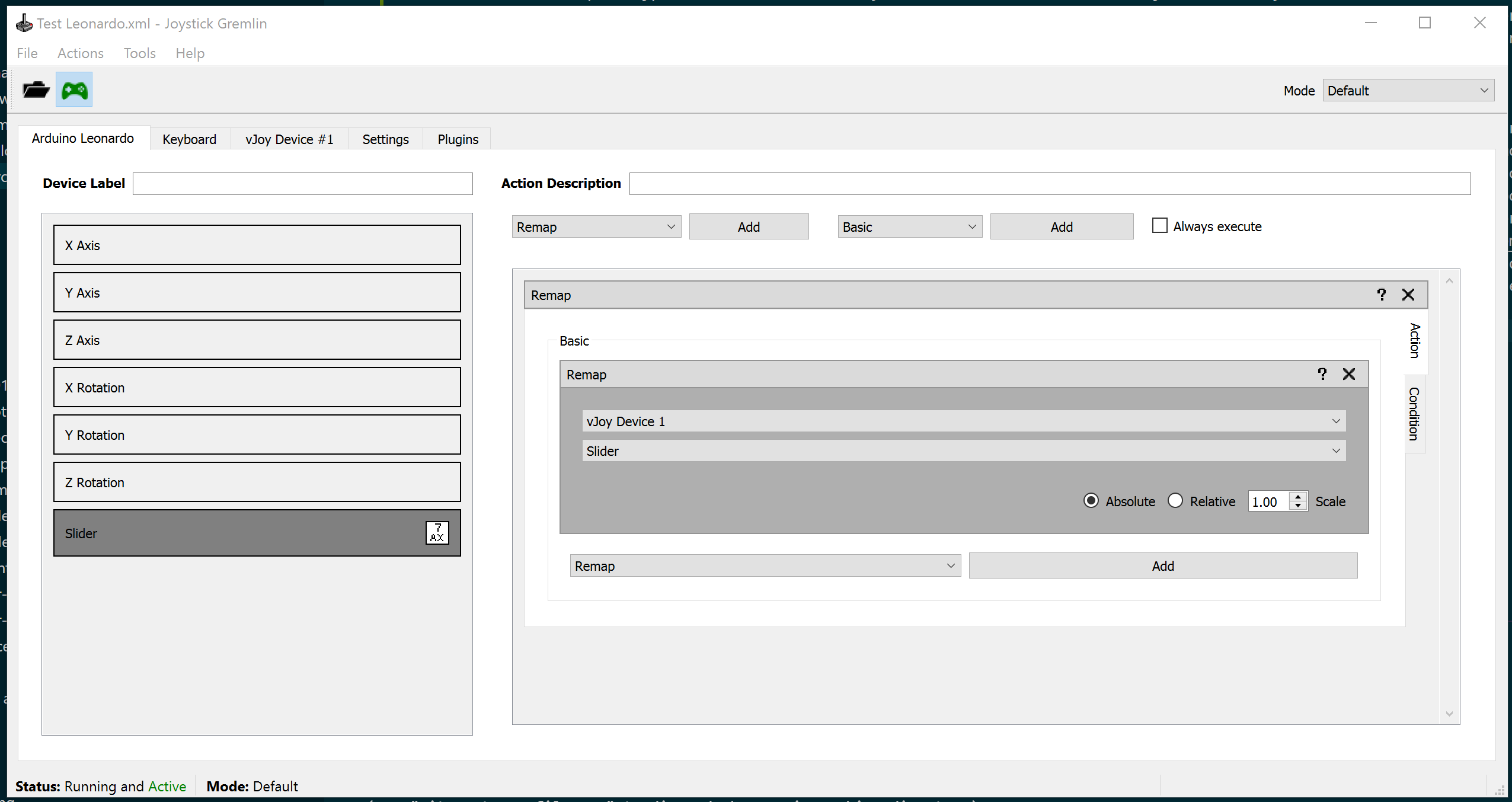Toggle the green gamepad activate icon
The height and width of the screenshot is (802, 1512).
(74, 90)
